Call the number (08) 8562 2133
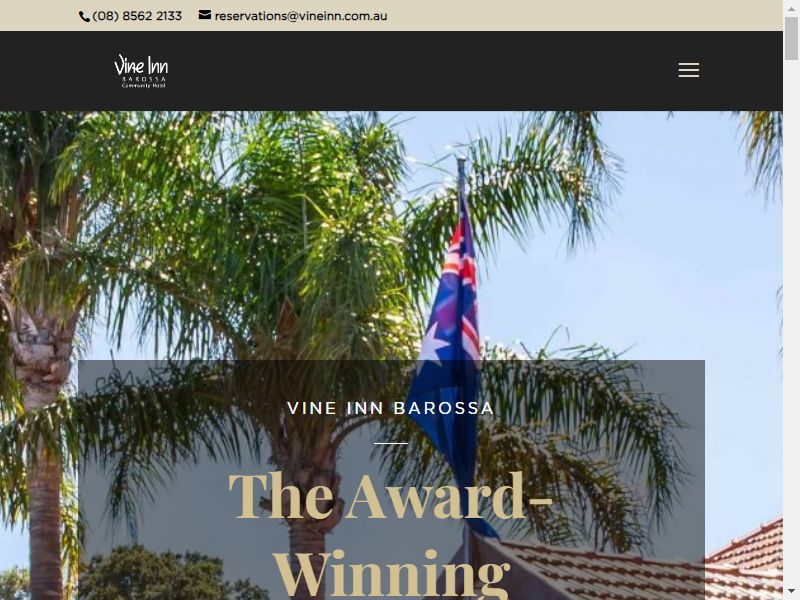 tap(137, 16)
